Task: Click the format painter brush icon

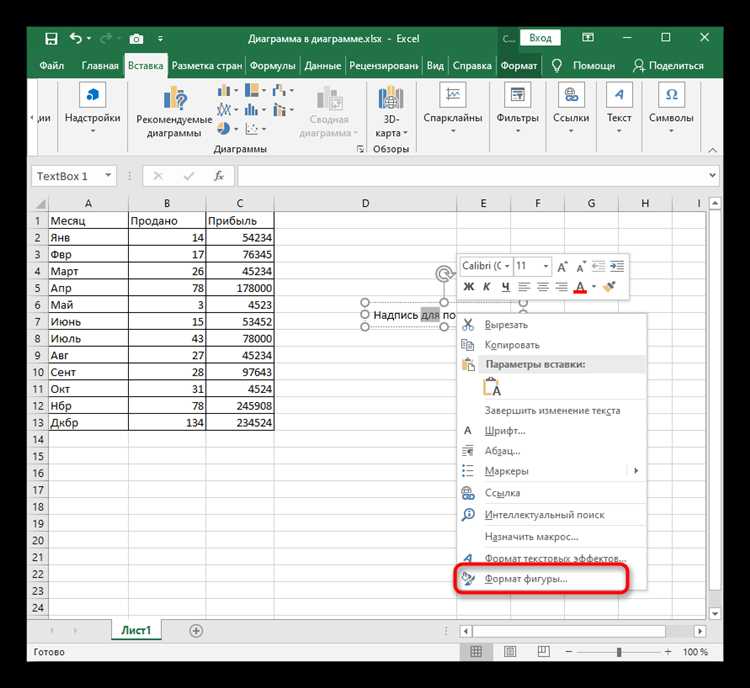Action: tap(609, 287)
